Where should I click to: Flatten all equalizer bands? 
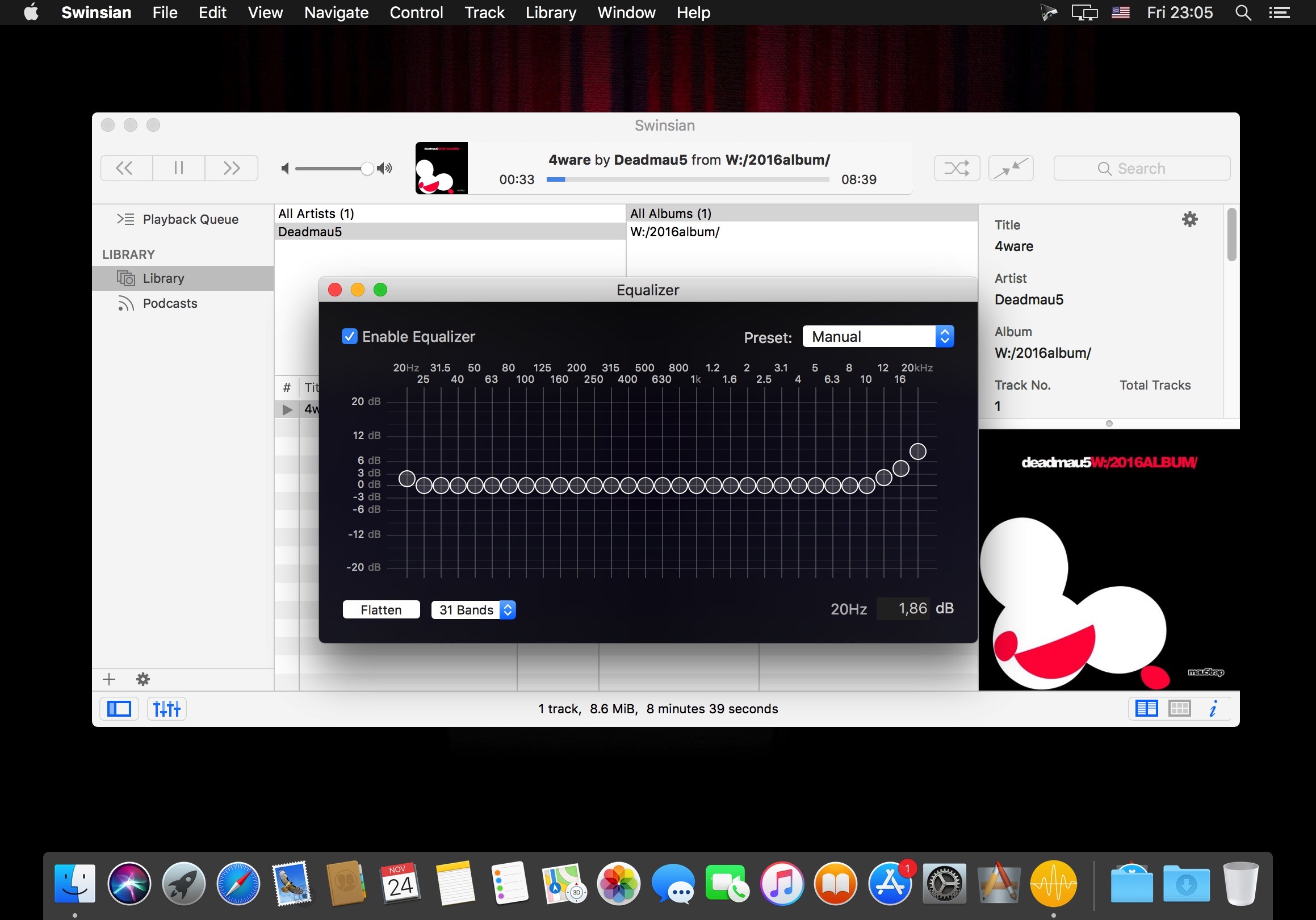coord(380,609)
